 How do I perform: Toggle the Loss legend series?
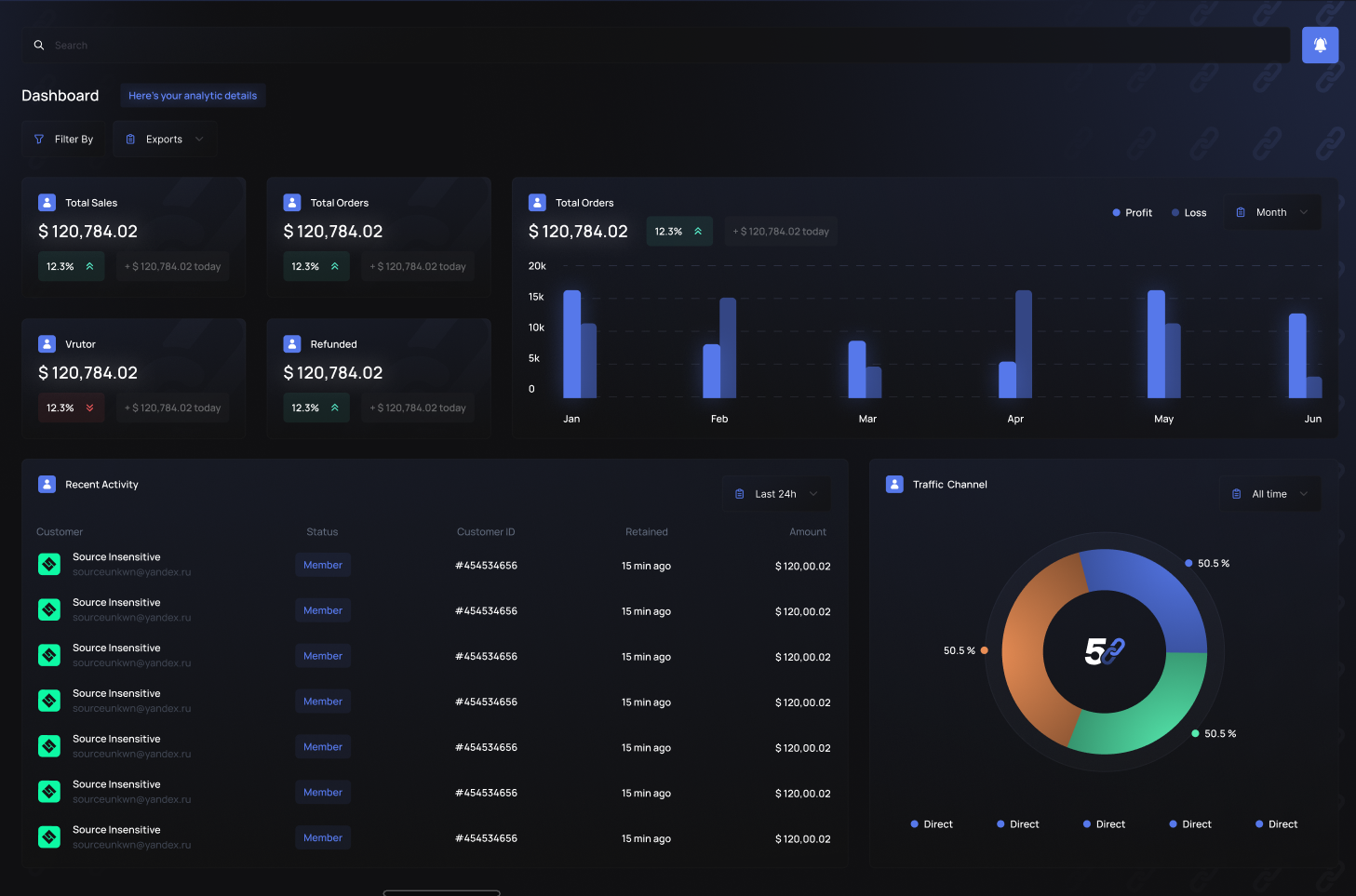click(x=1188, y=212)
